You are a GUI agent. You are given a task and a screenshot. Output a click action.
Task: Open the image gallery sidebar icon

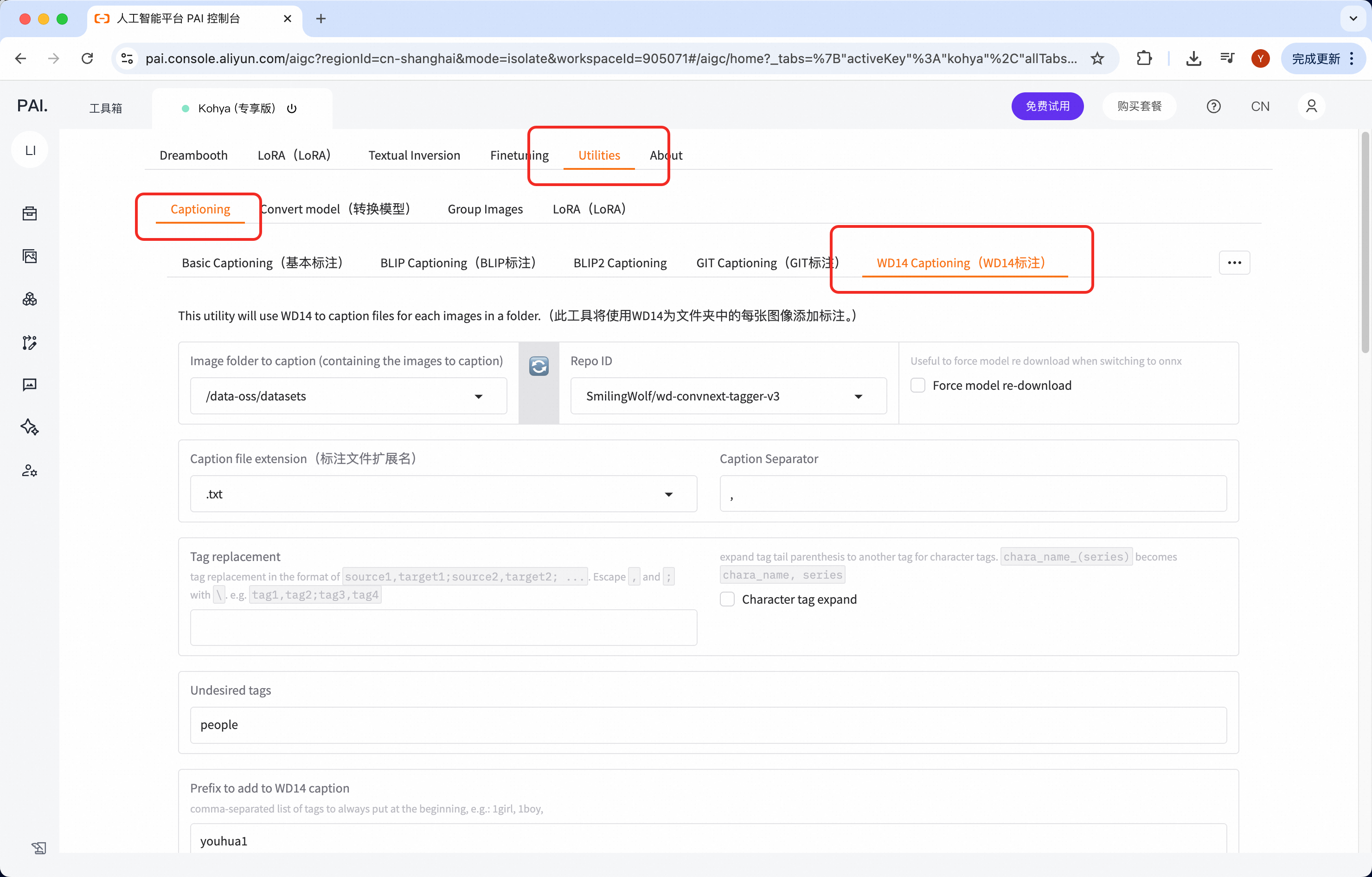coord(30,257)
